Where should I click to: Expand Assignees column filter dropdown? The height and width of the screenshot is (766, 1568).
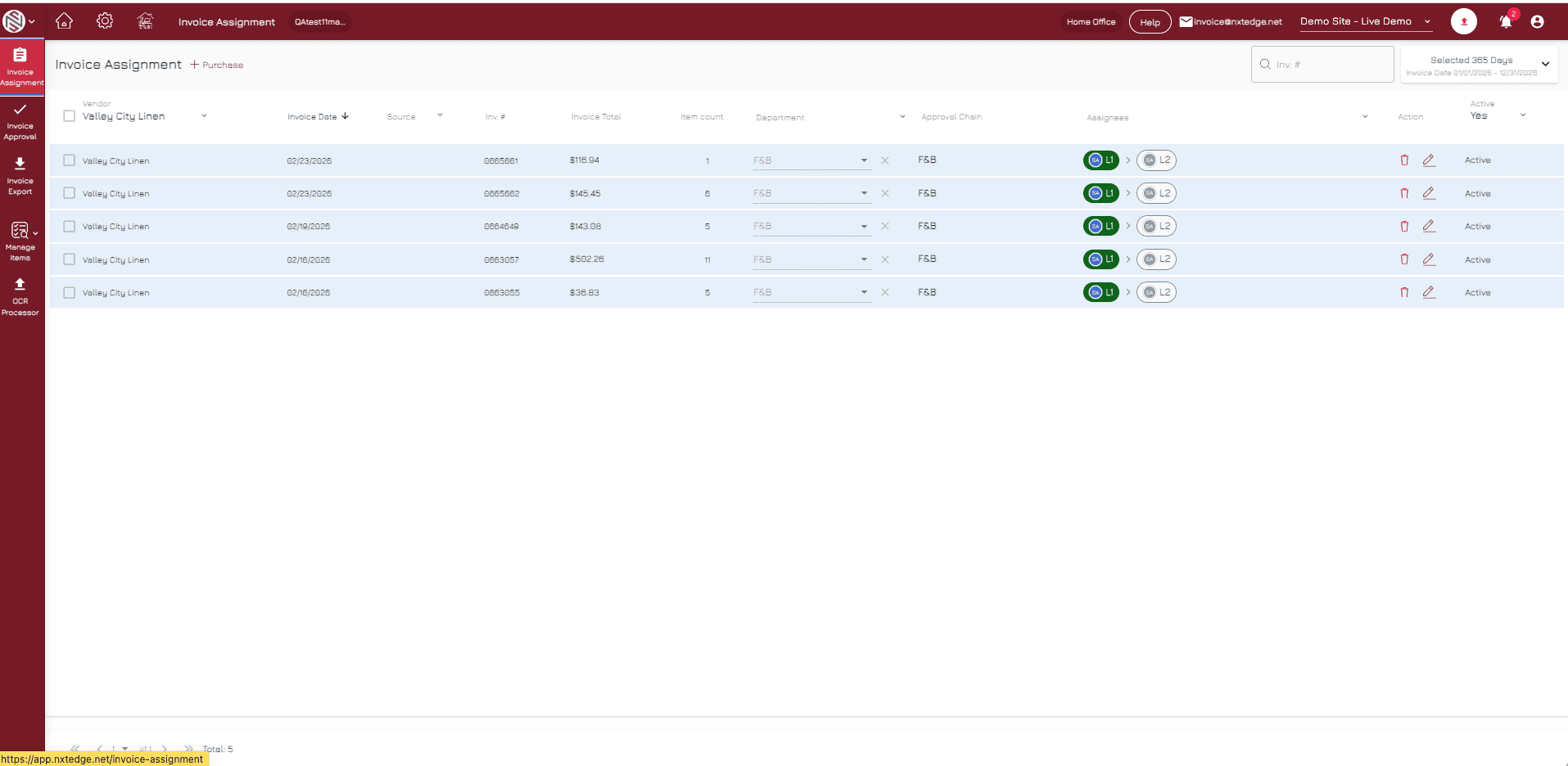1365,116
